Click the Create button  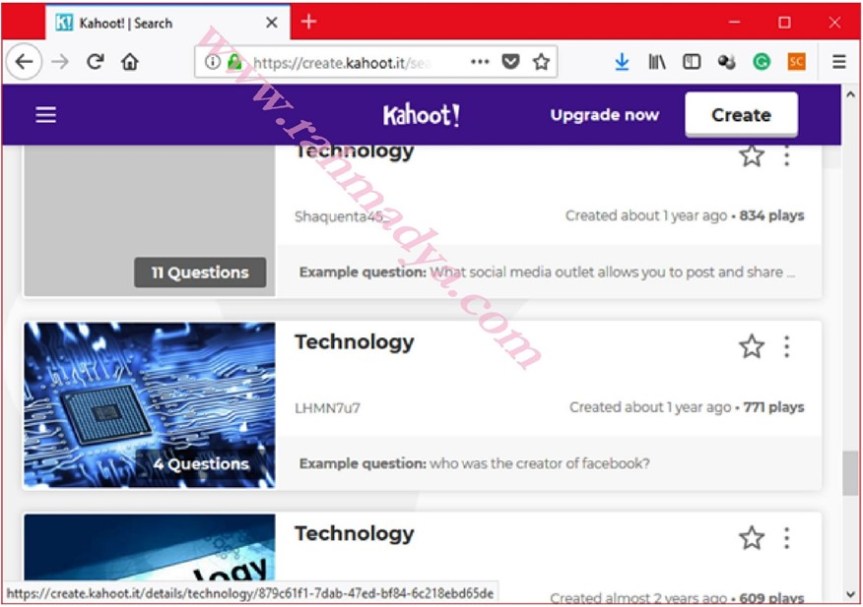tap(741, 115)
